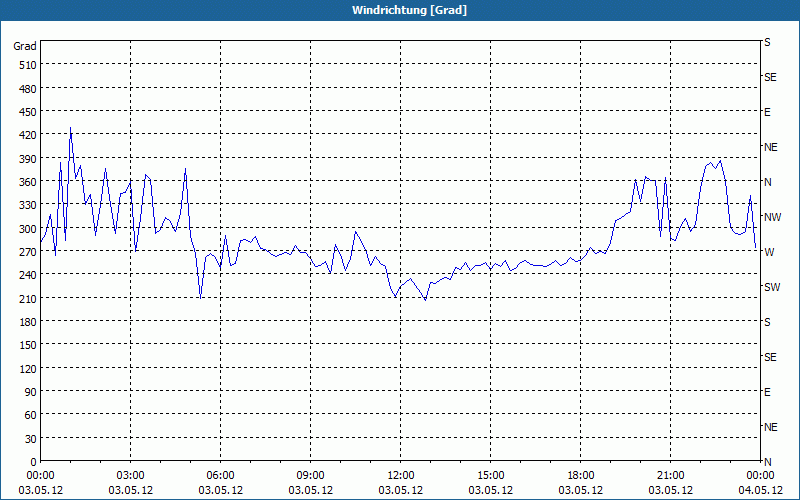Click the date label "04.05.12"

click(760, 490)
